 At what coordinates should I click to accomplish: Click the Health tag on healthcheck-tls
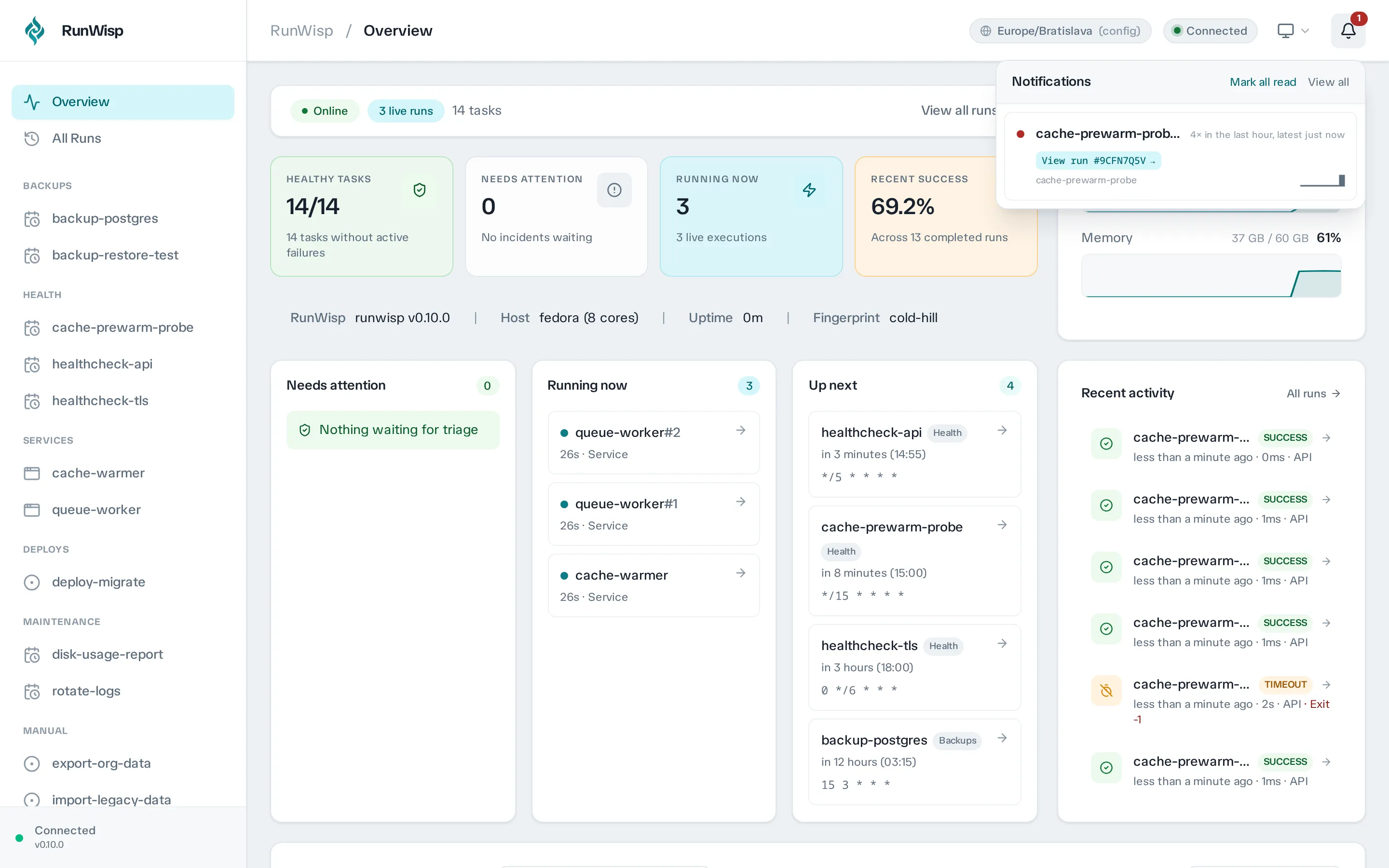943,646
